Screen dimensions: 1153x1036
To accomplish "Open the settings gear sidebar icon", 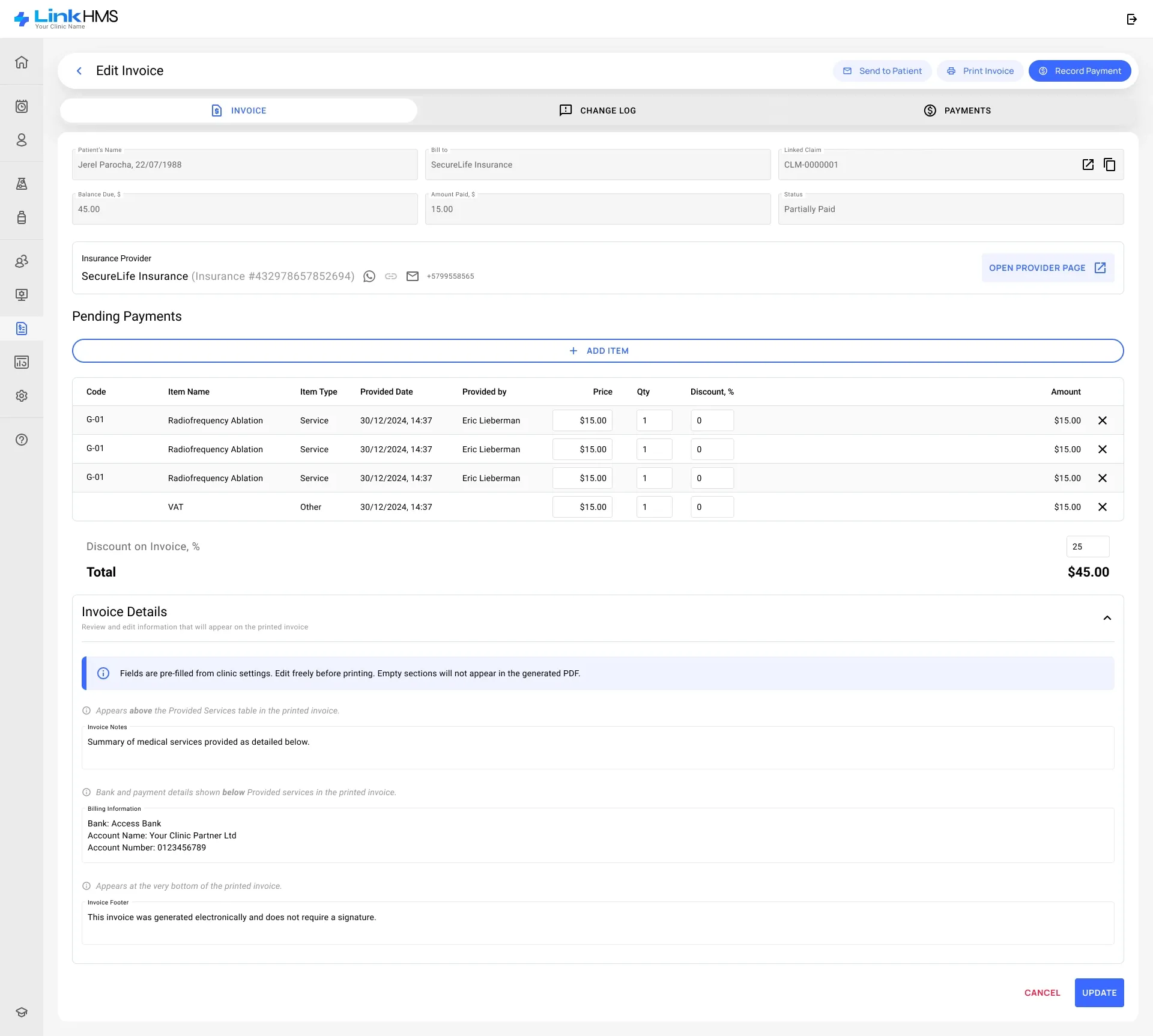I will pyautogui.click(x=22, y=396).
